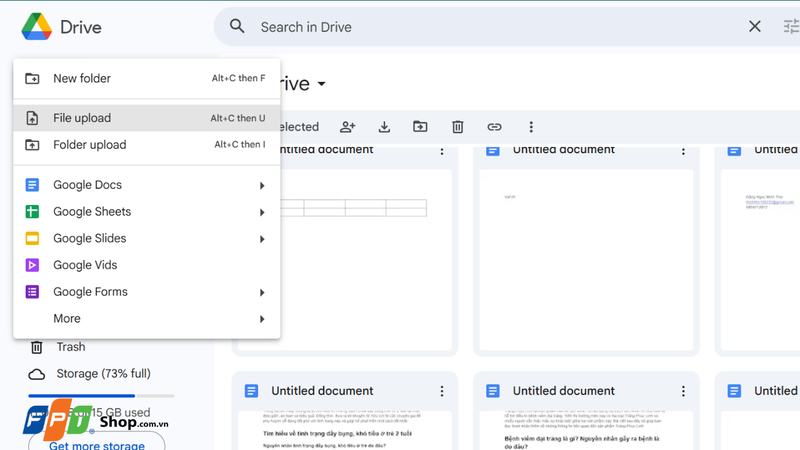Expand the Google Slides submenu arrow
Image resolution: width=800 pixels, height=450 pixels.
coord(262,239)
